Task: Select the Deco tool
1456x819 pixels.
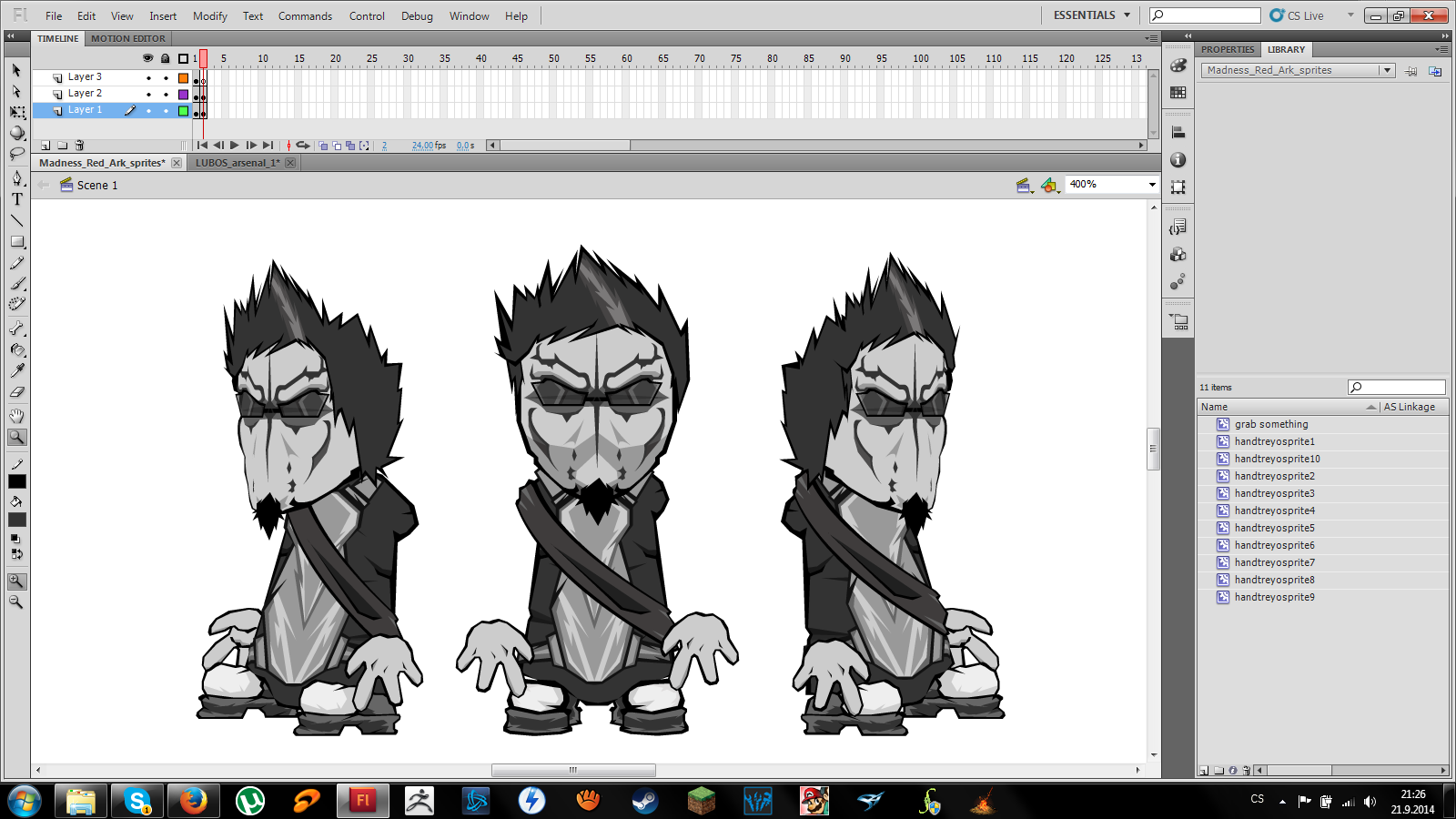Action: (16, 305)
